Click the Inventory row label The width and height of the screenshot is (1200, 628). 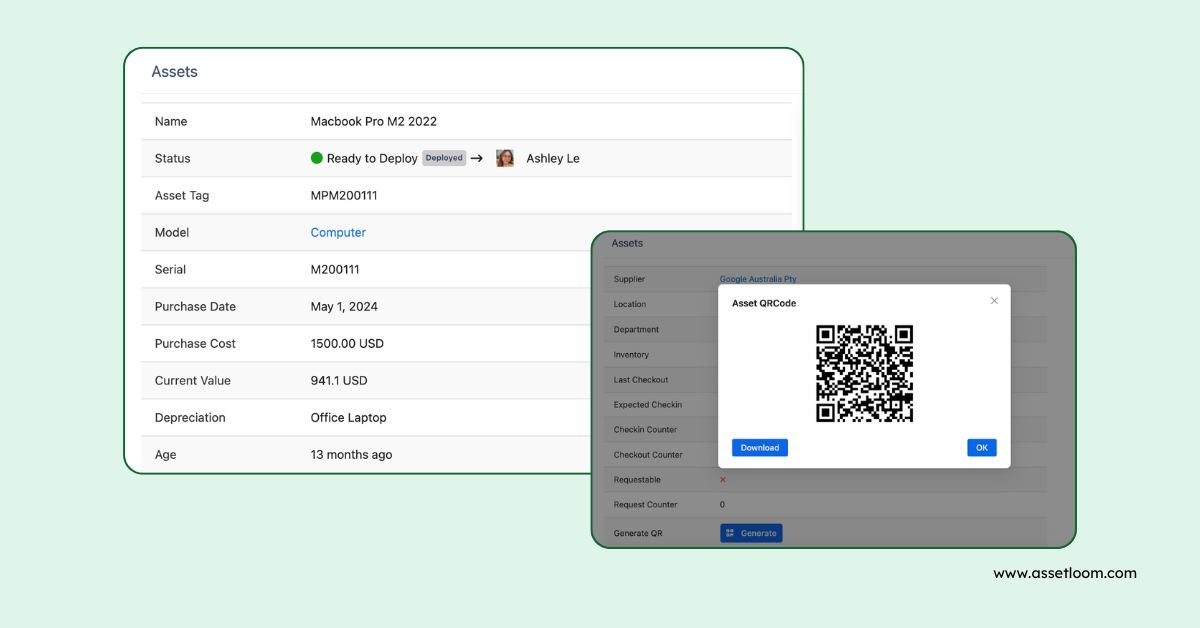point(631,355)
